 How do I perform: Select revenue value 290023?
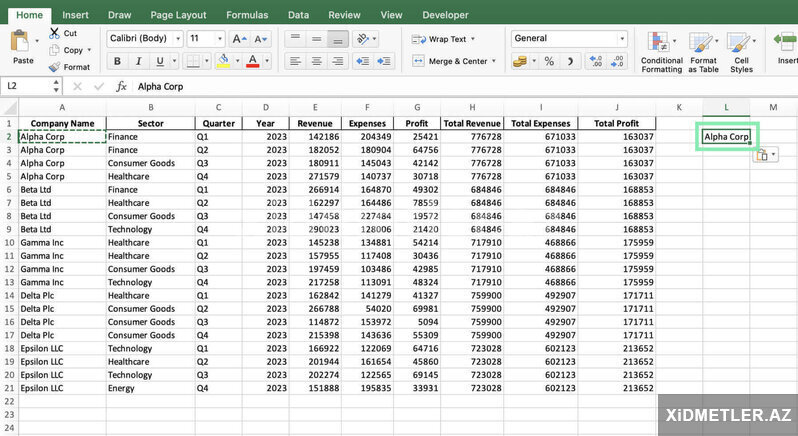315,229
